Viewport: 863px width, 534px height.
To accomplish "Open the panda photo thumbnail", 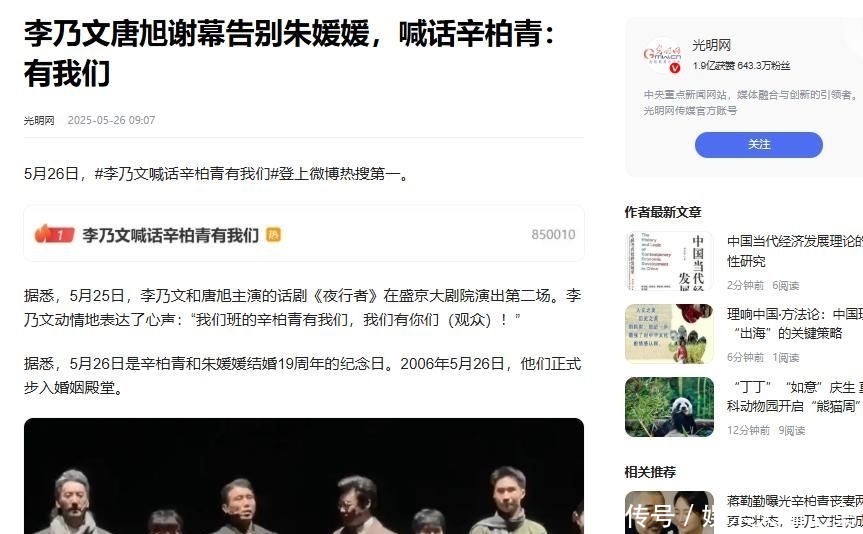I will click(669, 407).
